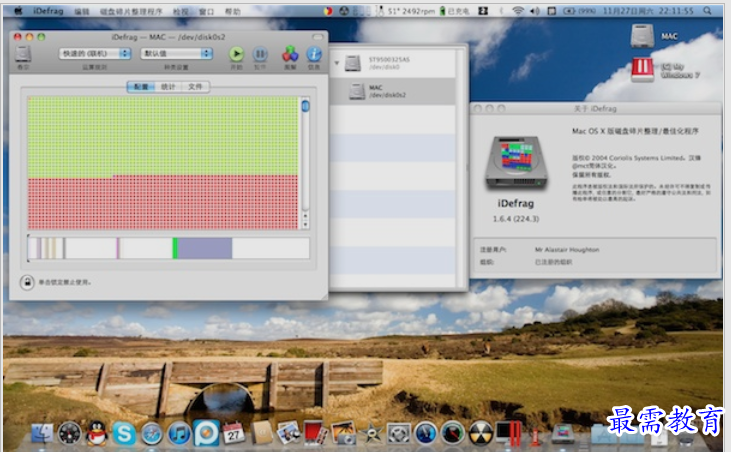Open the MAC drive icon on desktop
Viewport: 731px width, 452px height.
coord(642,36)
